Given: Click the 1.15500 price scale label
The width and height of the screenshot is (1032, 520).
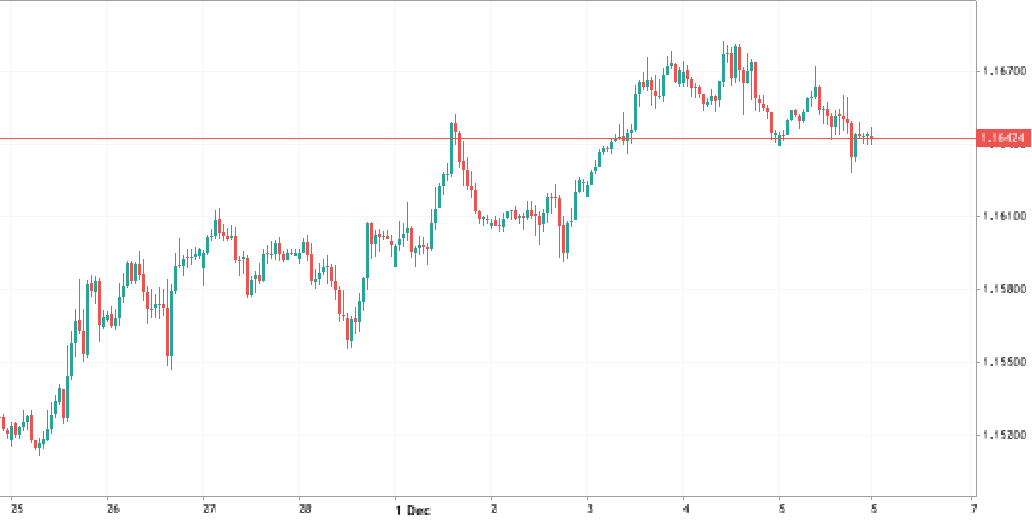Looking at the screenshot, I should coord(1001,362).
